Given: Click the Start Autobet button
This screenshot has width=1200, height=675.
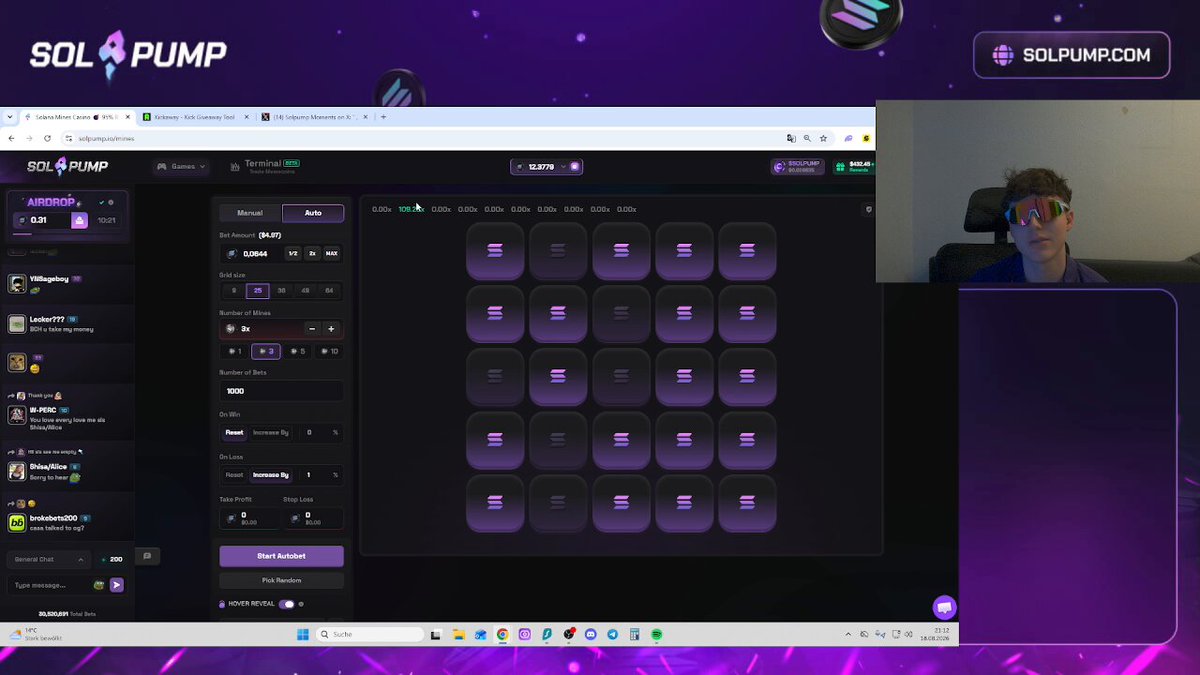Looking at the screenshot, I should (x=281, y=556).
